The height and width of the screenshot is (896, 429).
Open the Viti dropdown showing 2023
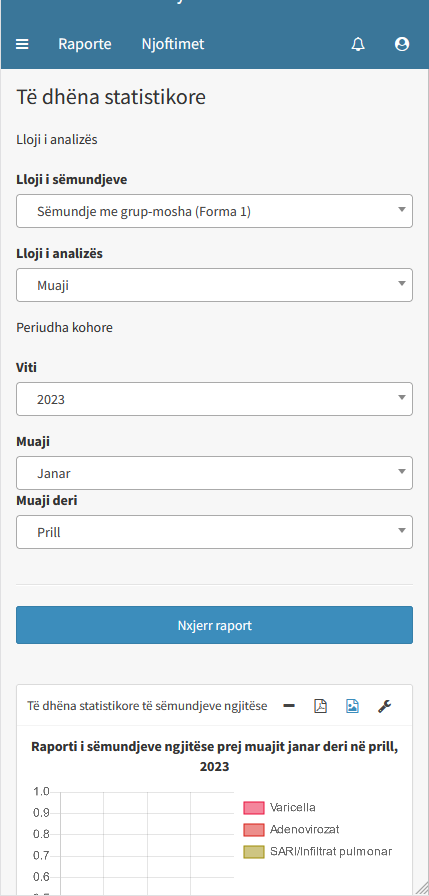point(214,399)
